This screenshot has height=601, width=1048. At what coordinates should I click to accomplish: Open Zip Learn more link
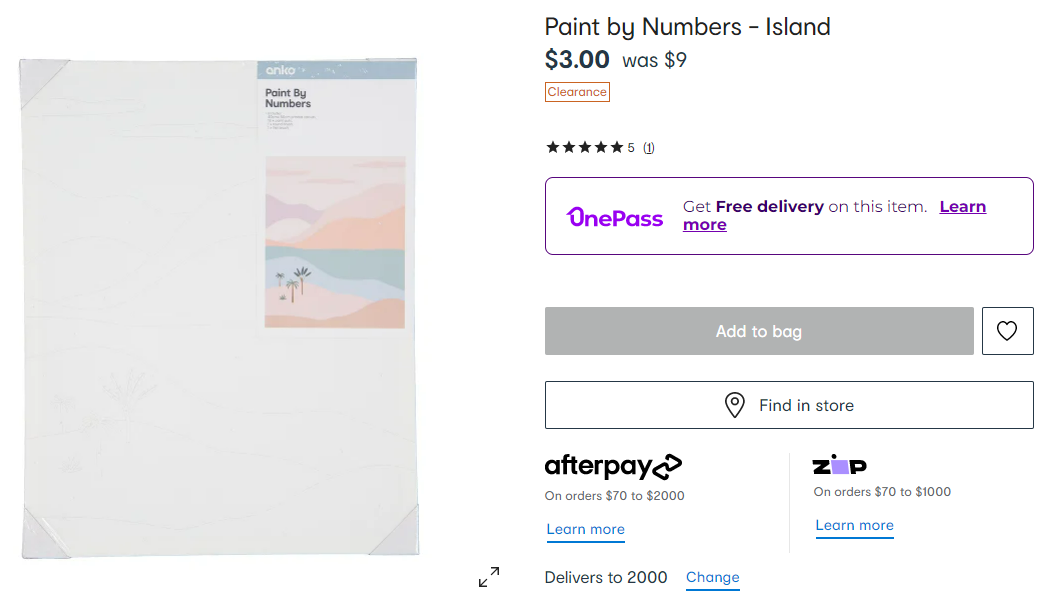pos(854,526)
